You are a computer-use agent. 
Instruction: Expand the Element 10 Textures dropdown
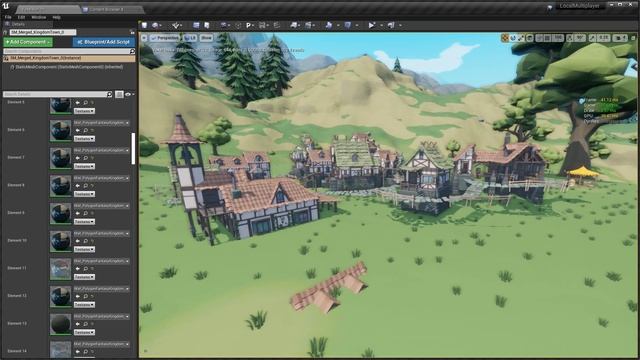click(84, 249)
